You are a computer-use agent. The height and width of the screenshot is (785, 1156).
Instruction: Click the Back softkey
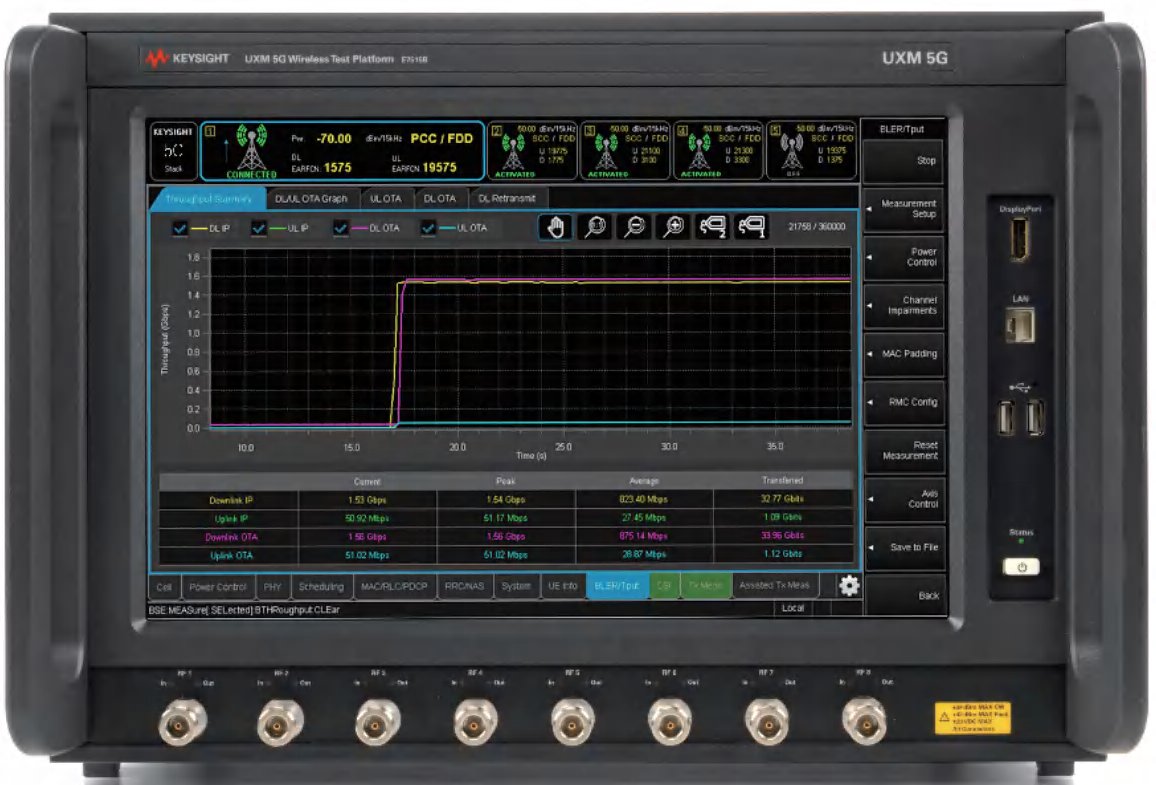904,596
